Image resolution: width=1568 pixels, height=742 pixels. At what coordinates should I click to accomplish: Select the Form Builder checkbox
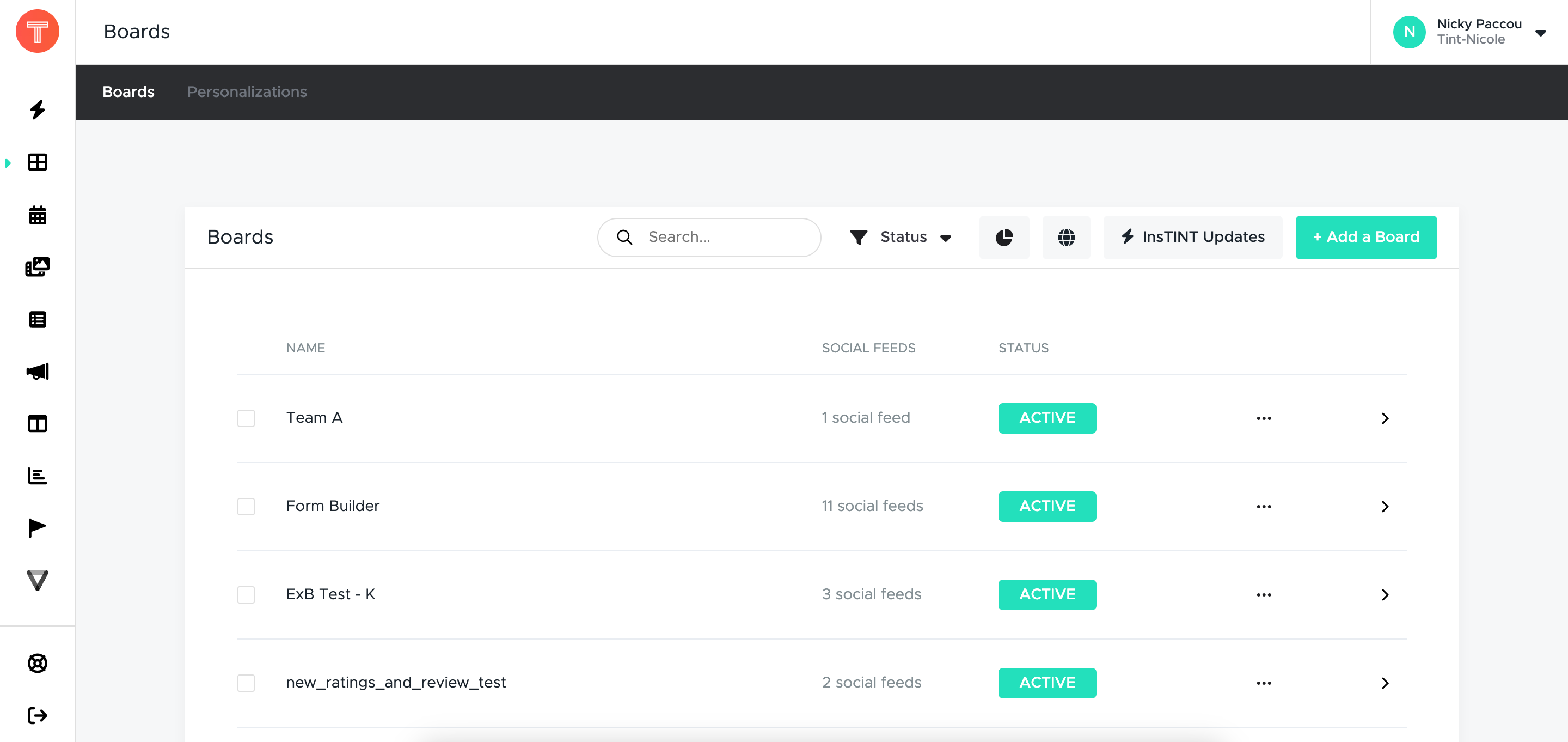point(246,507)
